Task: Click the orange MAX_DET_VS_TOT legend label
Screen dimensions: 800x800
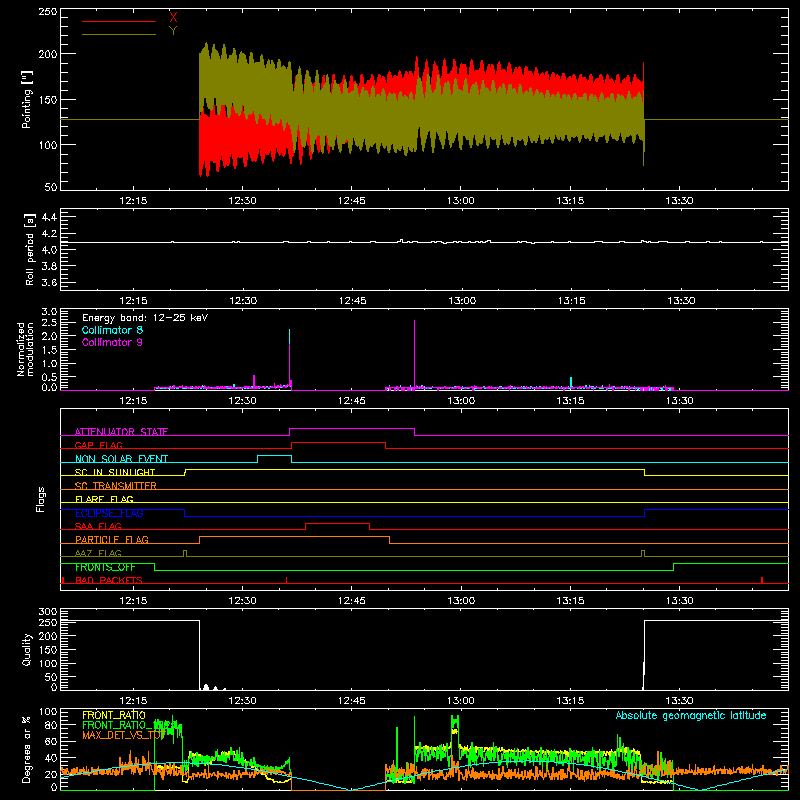Action: (x=123, y=735)
